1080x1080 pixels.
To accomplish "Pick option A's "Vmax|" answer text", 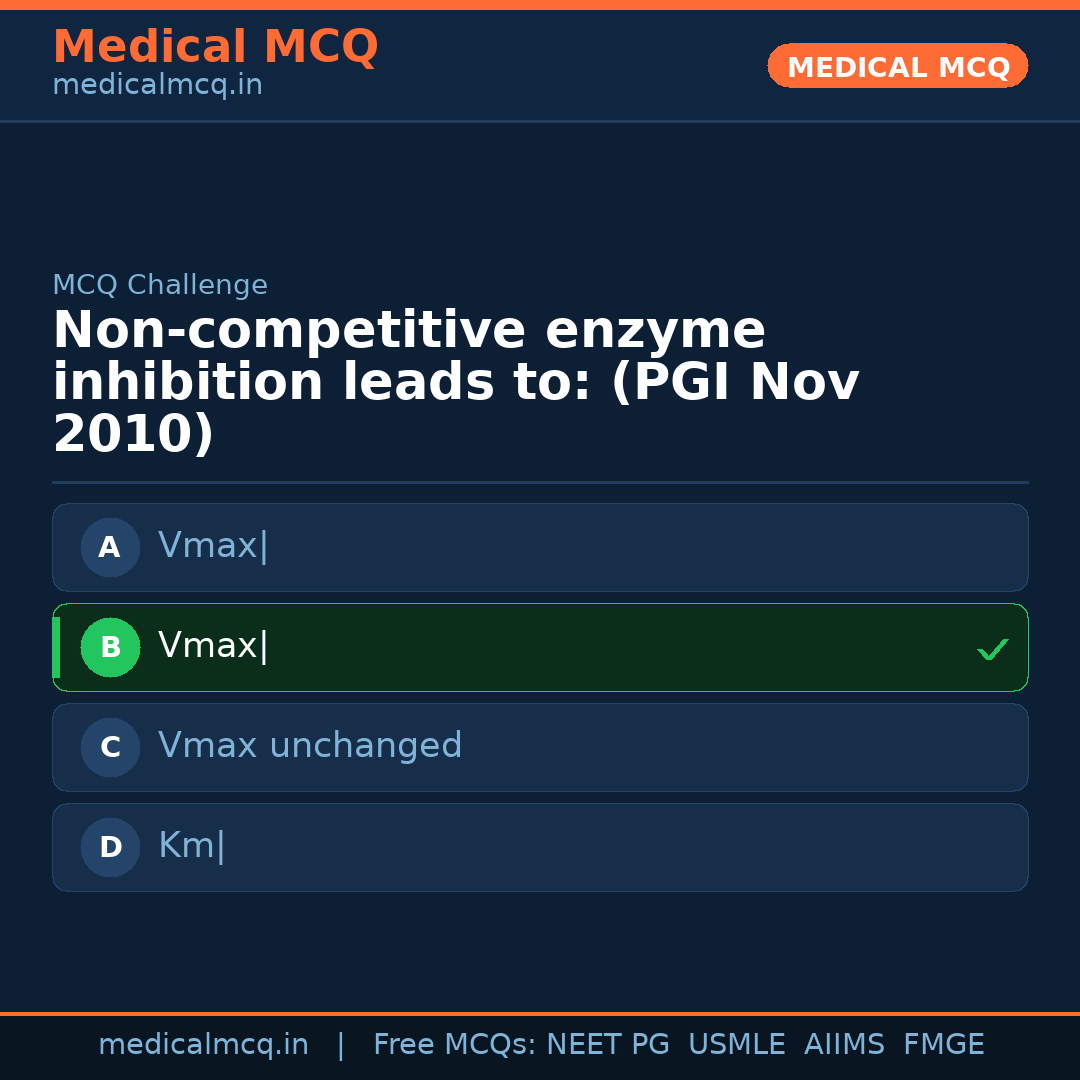I will pos(213,546).
